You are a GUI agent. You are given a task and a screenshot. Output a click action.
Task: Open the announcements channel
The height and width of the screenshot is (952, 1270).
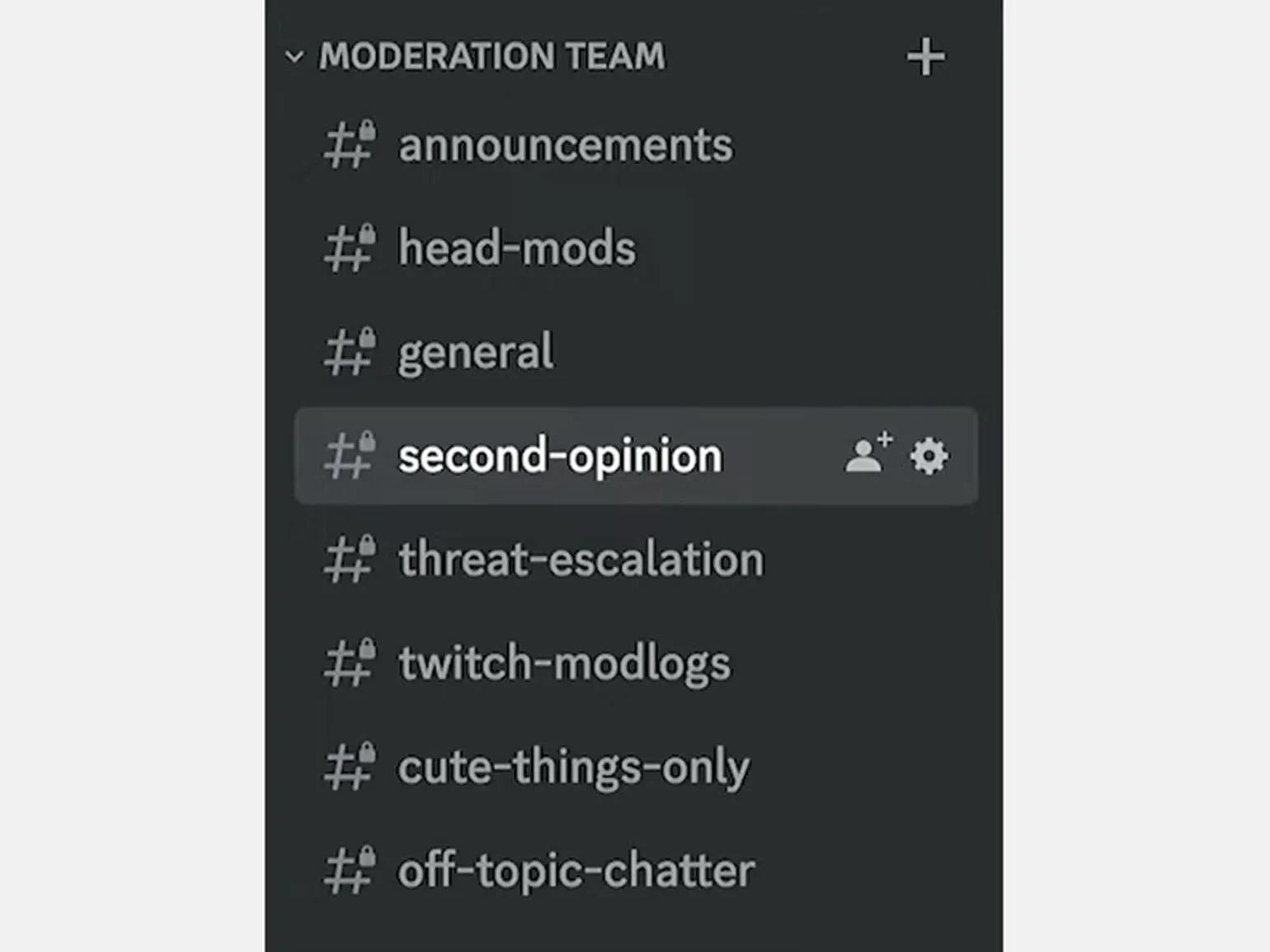pos(565,146)
